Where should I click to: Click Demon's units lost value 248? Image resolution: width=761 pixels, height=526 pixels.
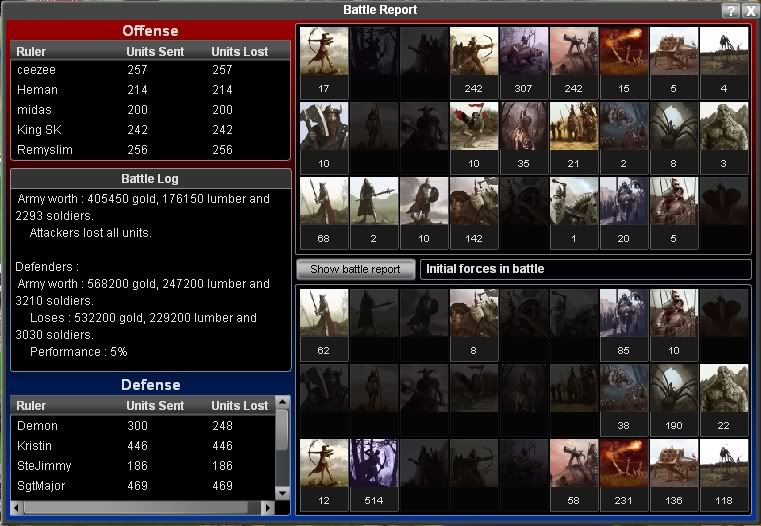pos(222,426)
